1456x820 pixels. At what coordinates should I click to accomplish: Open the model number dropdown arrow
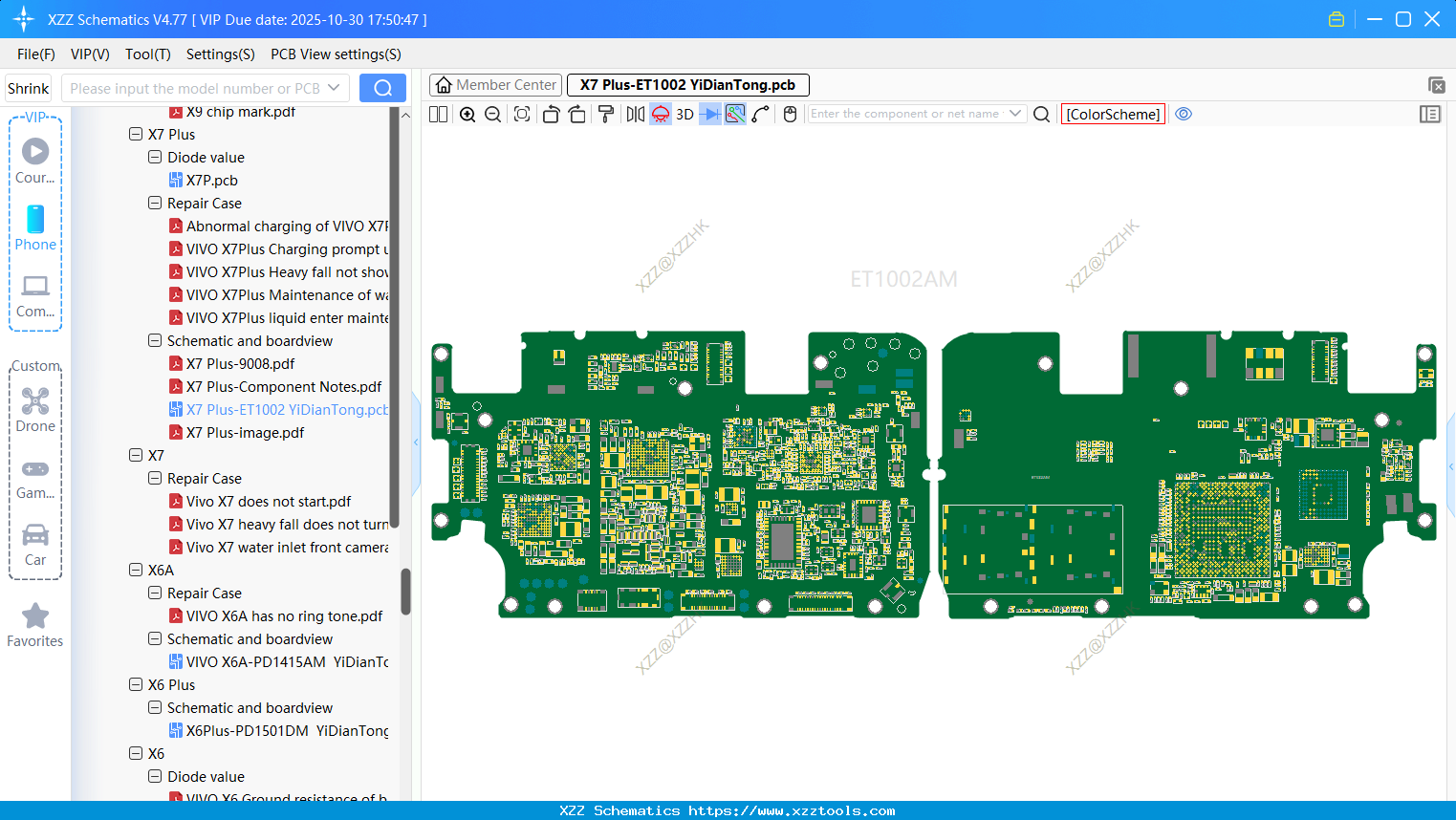point(334,88)
